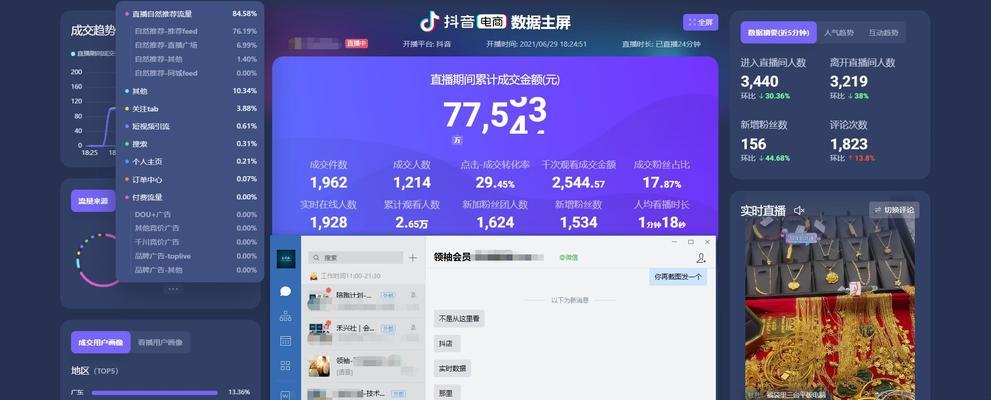Open the 禾兴社 conversation
Image resolution: width=991 pixels, height=400 pixels.
(x=363, y=333)
